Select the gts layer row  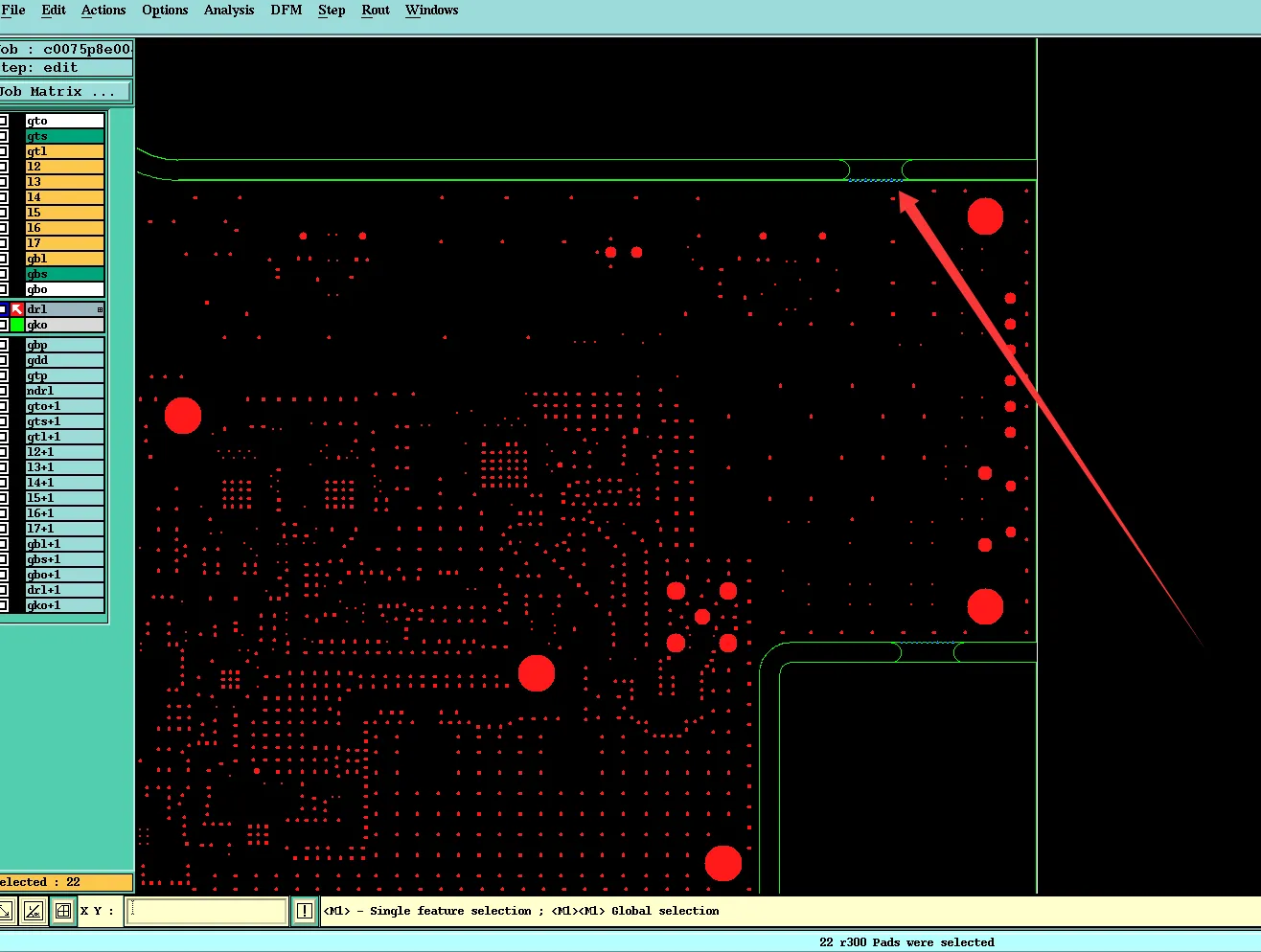point(65,136)
